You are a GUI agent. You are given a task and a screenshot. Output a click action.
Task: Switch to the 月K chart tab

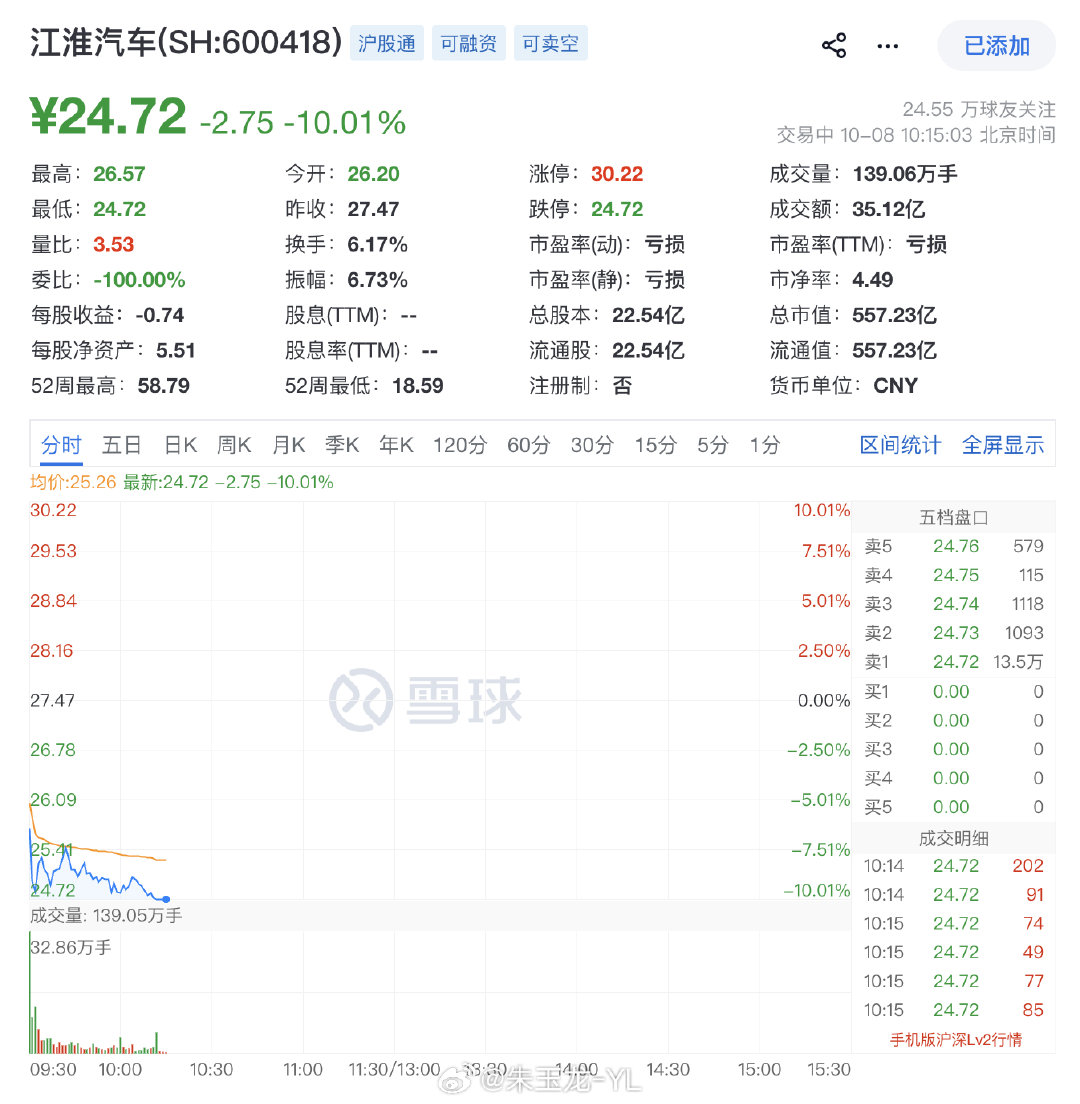coord(289,444)
